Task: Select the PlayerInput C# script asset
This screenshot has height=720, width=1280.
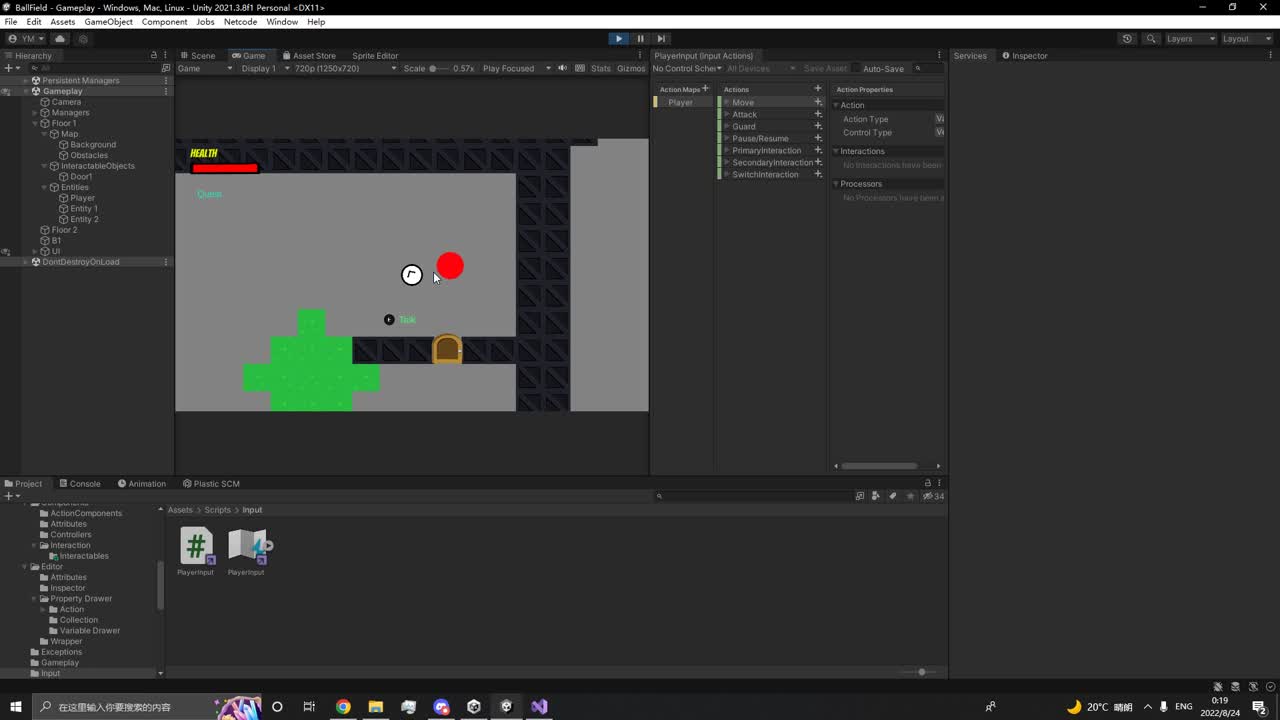Action: (x=196, y=546)
